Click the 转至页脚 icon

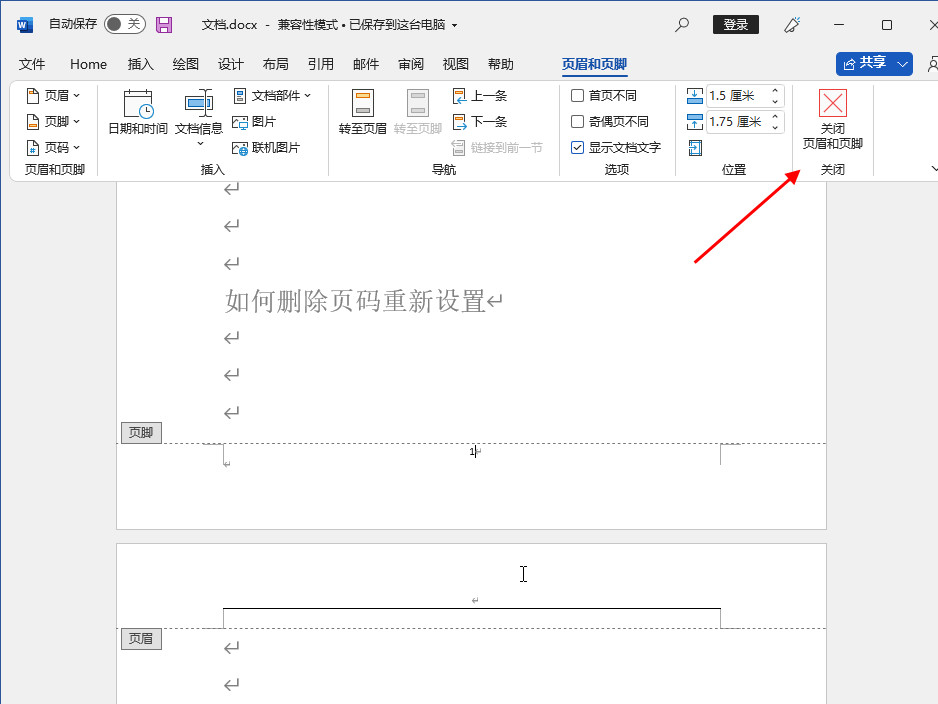[418, 103]
